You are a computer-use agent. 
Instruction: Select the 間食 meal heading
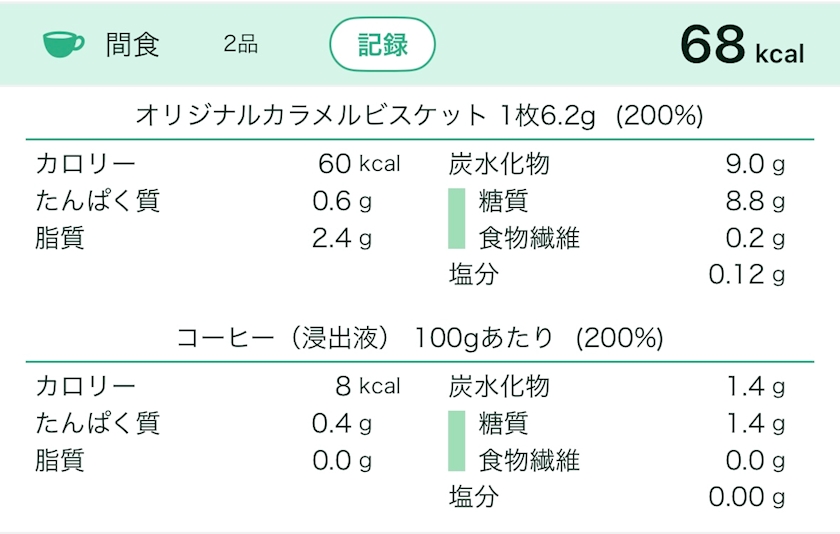[132, 45]
